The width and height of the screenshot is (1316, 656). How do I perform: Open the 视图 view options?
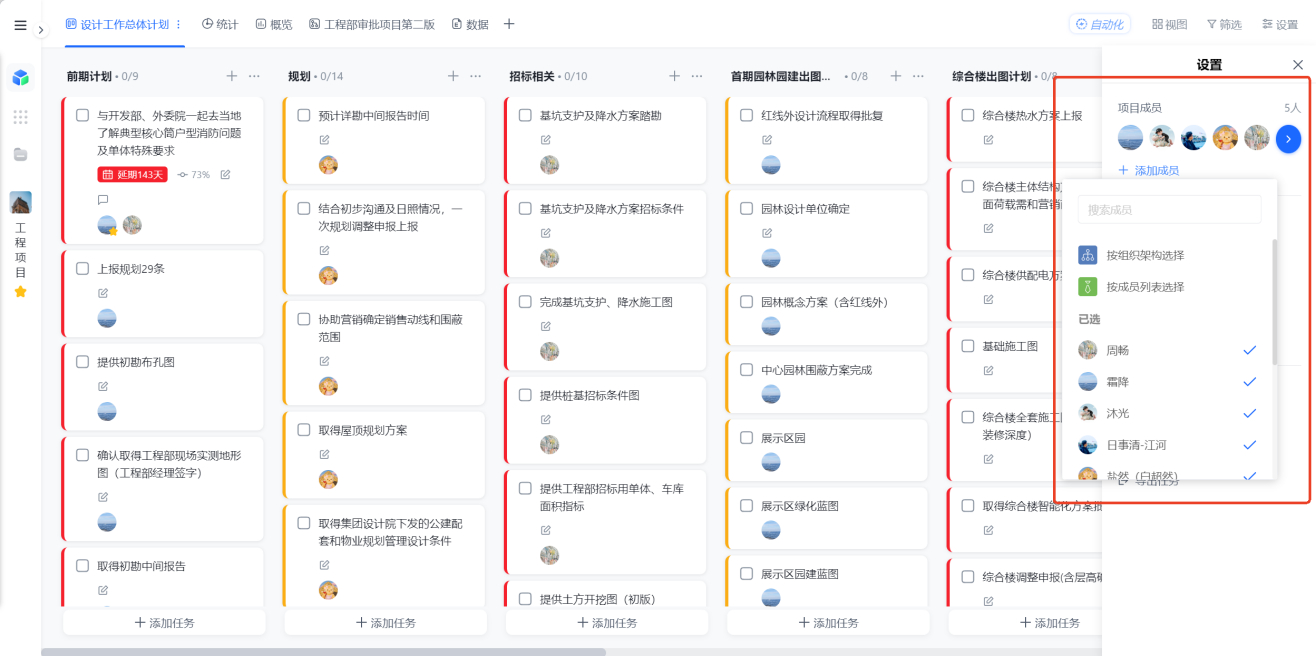pyautogui.click(x=1169, y=24)
